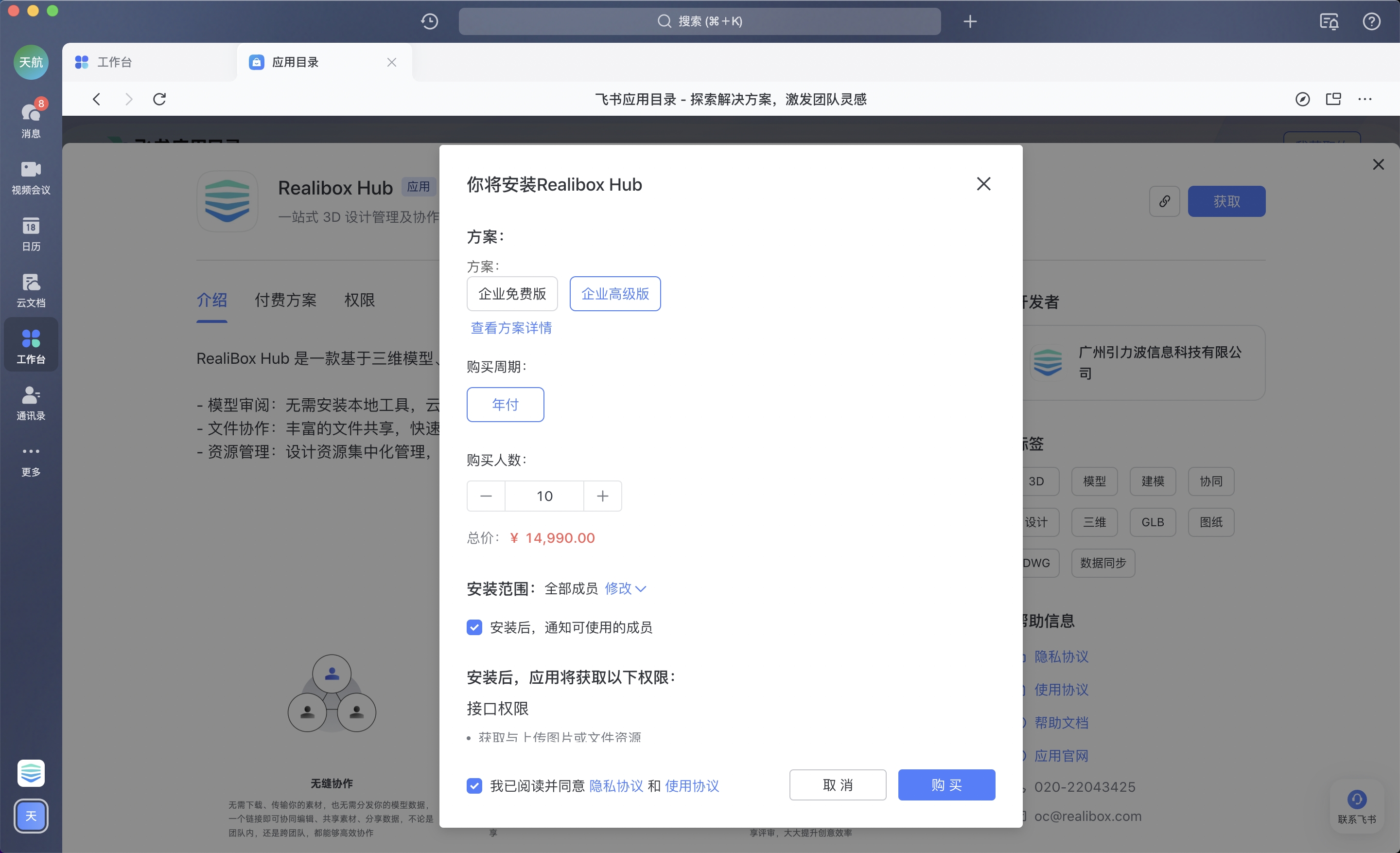This screenshot has width=1400, height=853.
Task: Click the GLB tag
Action: [1152, 522]
